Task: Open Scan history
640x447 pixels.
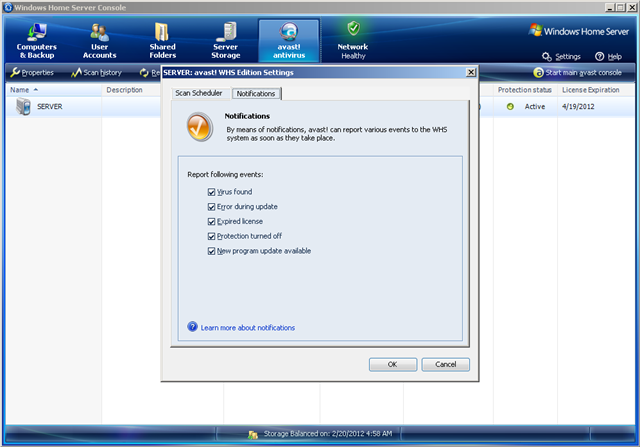Action: (x=96, y=73)
